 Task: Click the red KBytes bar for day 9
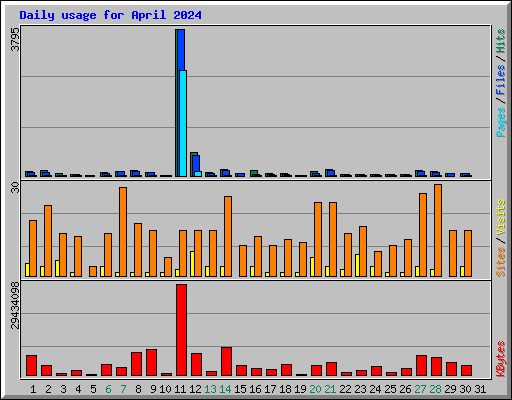[151, 363]
